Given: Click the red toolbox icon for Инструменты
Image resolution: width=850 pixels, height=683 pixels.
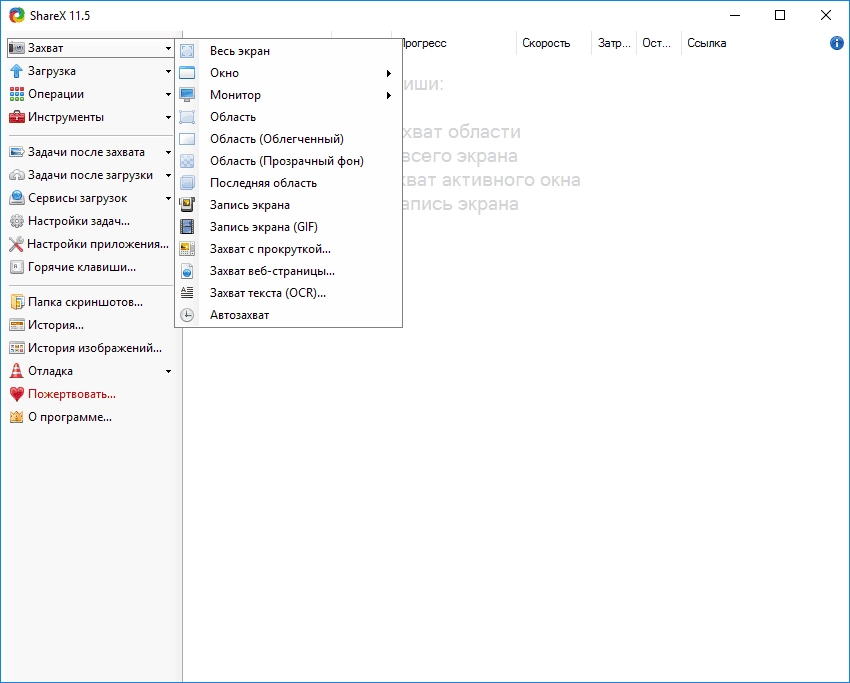Looking at the screenshot, I should (x=17, y=117).
